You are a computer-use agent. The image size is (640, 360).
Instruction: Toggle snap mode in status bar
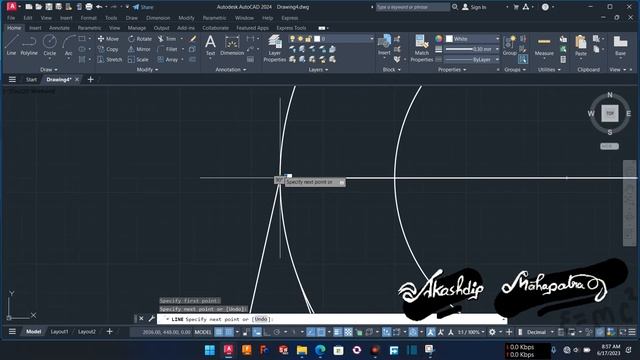pos(229,332)
